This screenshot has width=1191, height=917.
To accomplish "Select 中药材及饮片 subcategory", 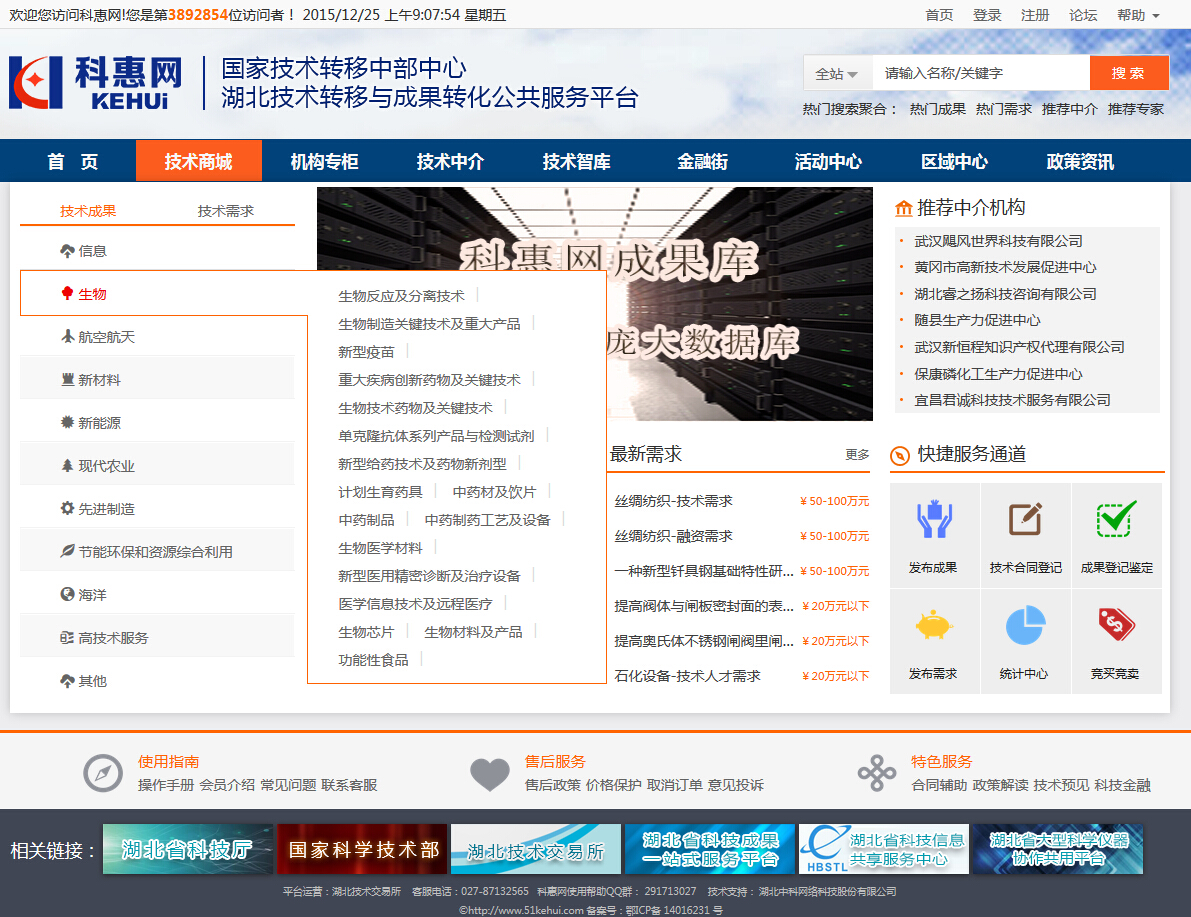I will (494, 492).
